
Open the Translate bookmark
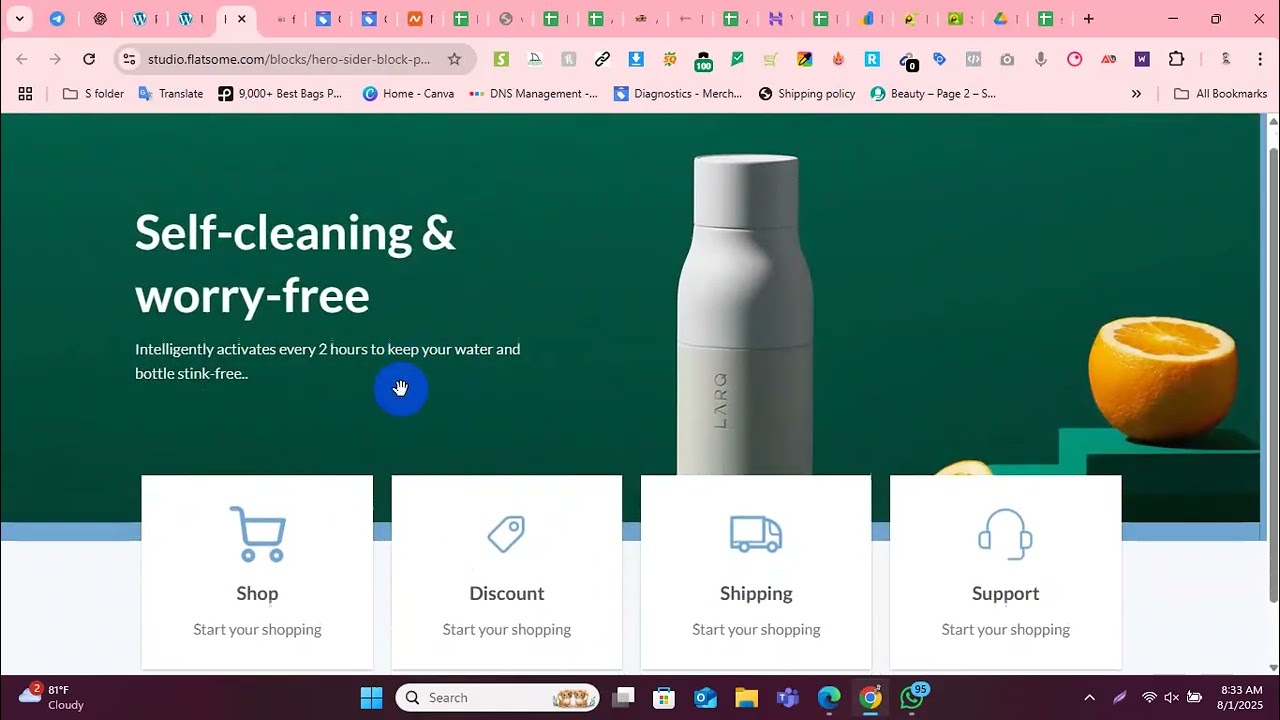[170, 94]
